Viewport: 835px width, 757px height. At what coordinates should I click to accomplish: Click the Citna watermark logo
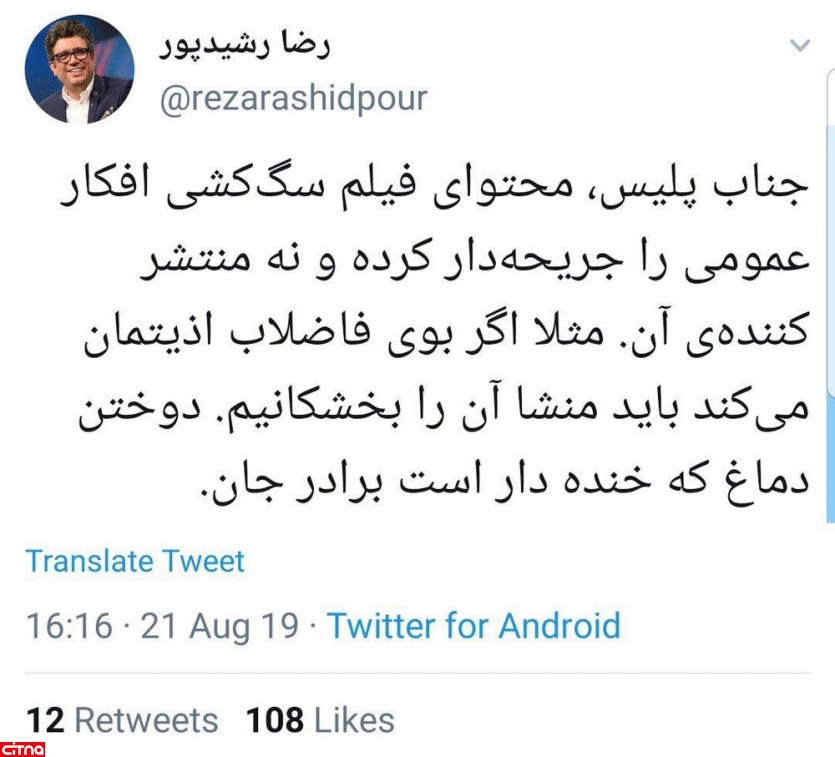[22, 750]
